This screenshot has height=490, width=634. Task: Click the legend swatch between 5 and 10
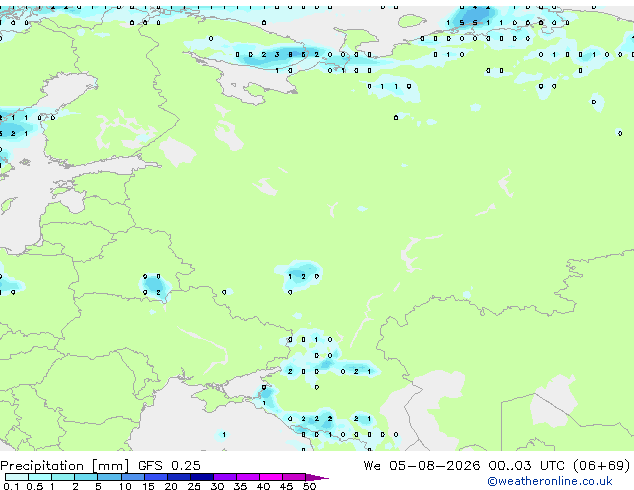(x=109, y=477)
